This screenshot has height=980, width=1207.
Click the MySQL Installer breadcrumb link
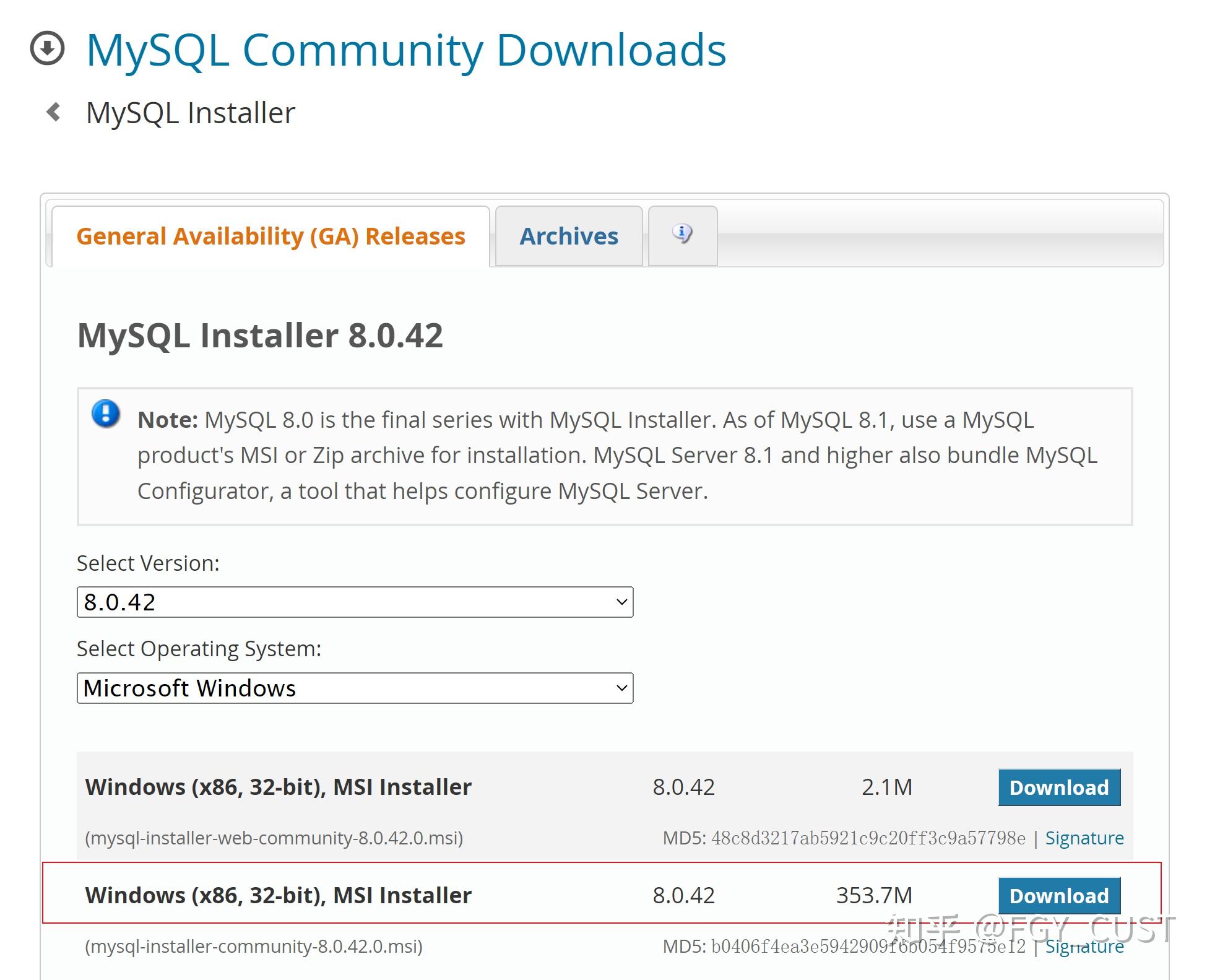190,111
